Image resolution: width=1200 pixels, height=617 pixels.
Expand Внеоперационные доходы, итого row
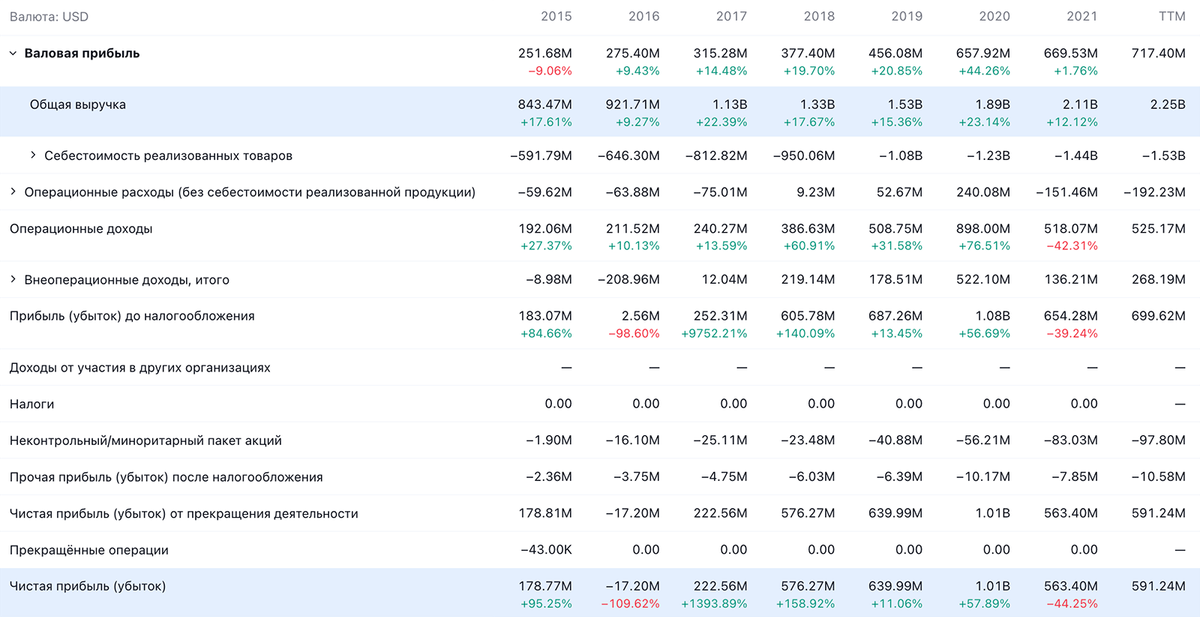click(13, 280)
